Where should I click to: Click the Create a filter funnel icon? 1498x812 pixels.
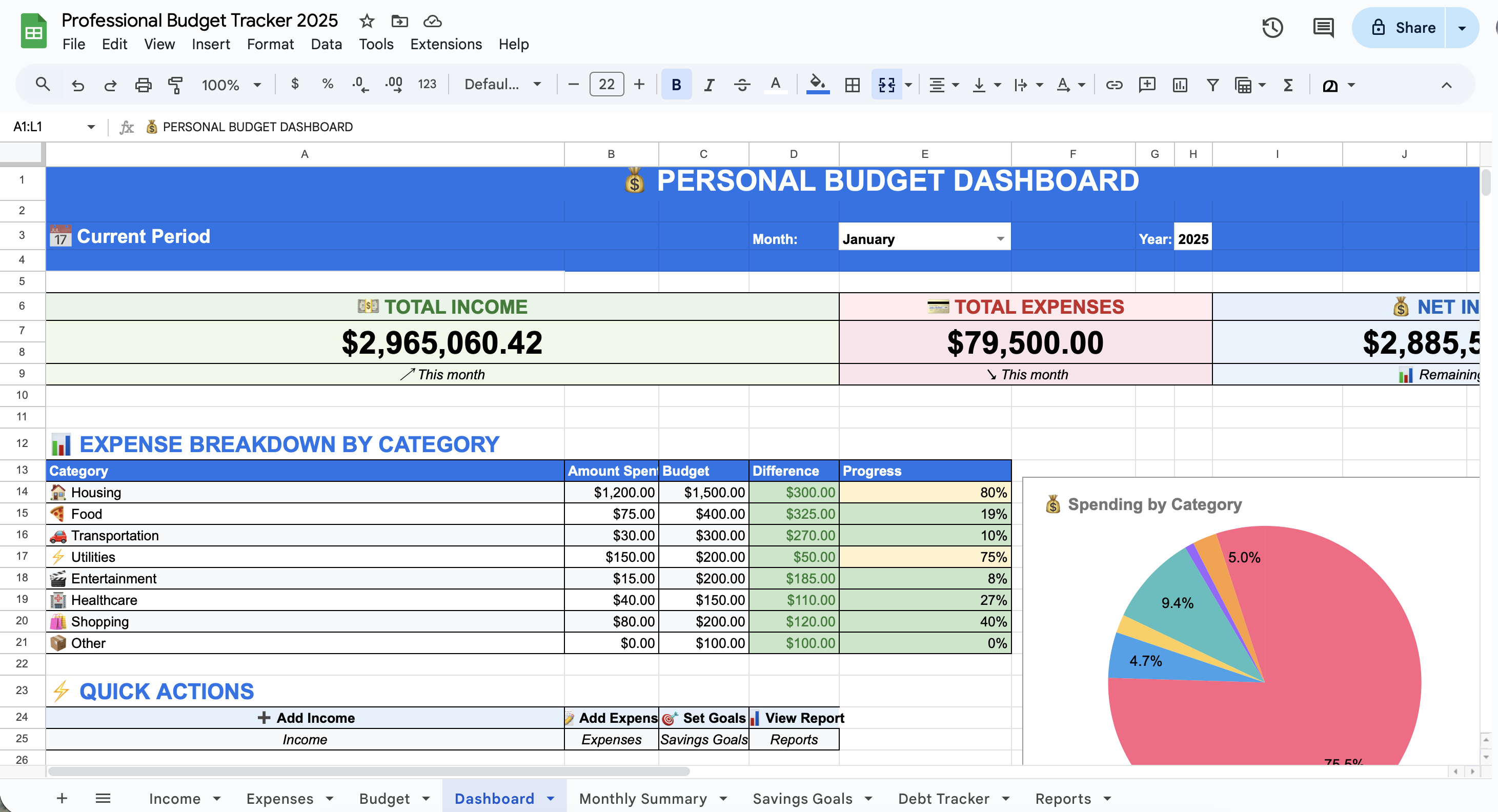click(x=1212, y=85)
